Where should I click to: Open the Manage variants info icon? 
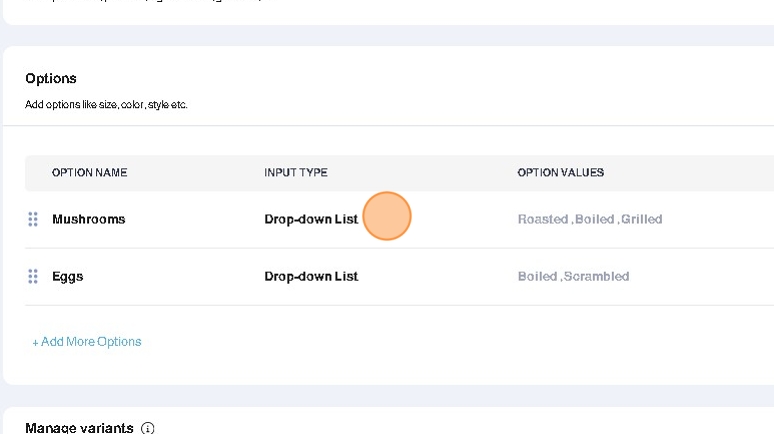pos(148,428)
